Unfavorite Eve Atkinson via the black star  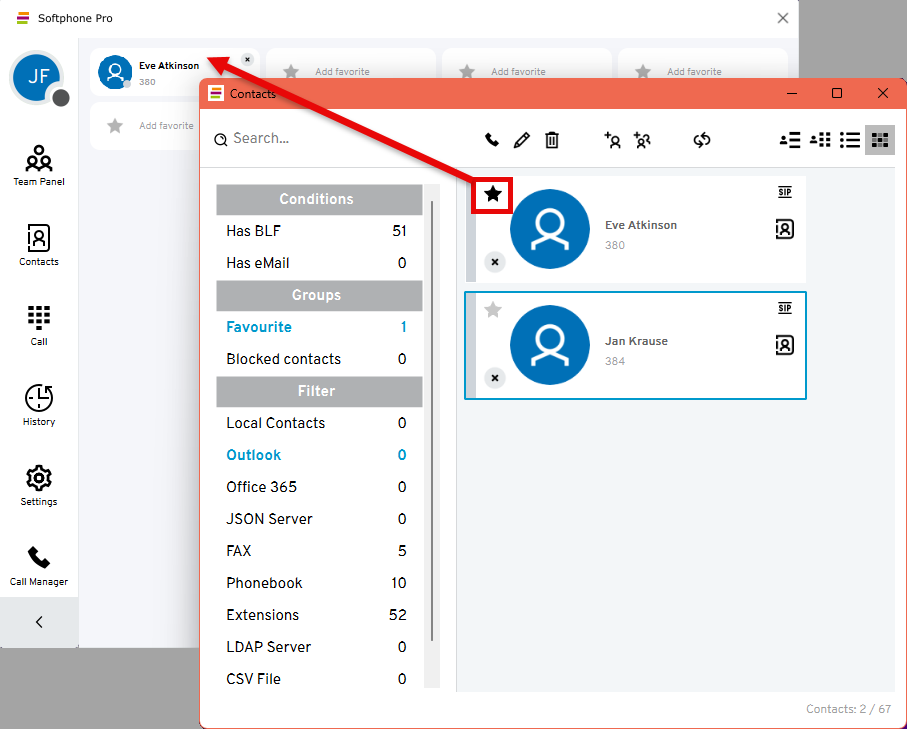point(493,194)
